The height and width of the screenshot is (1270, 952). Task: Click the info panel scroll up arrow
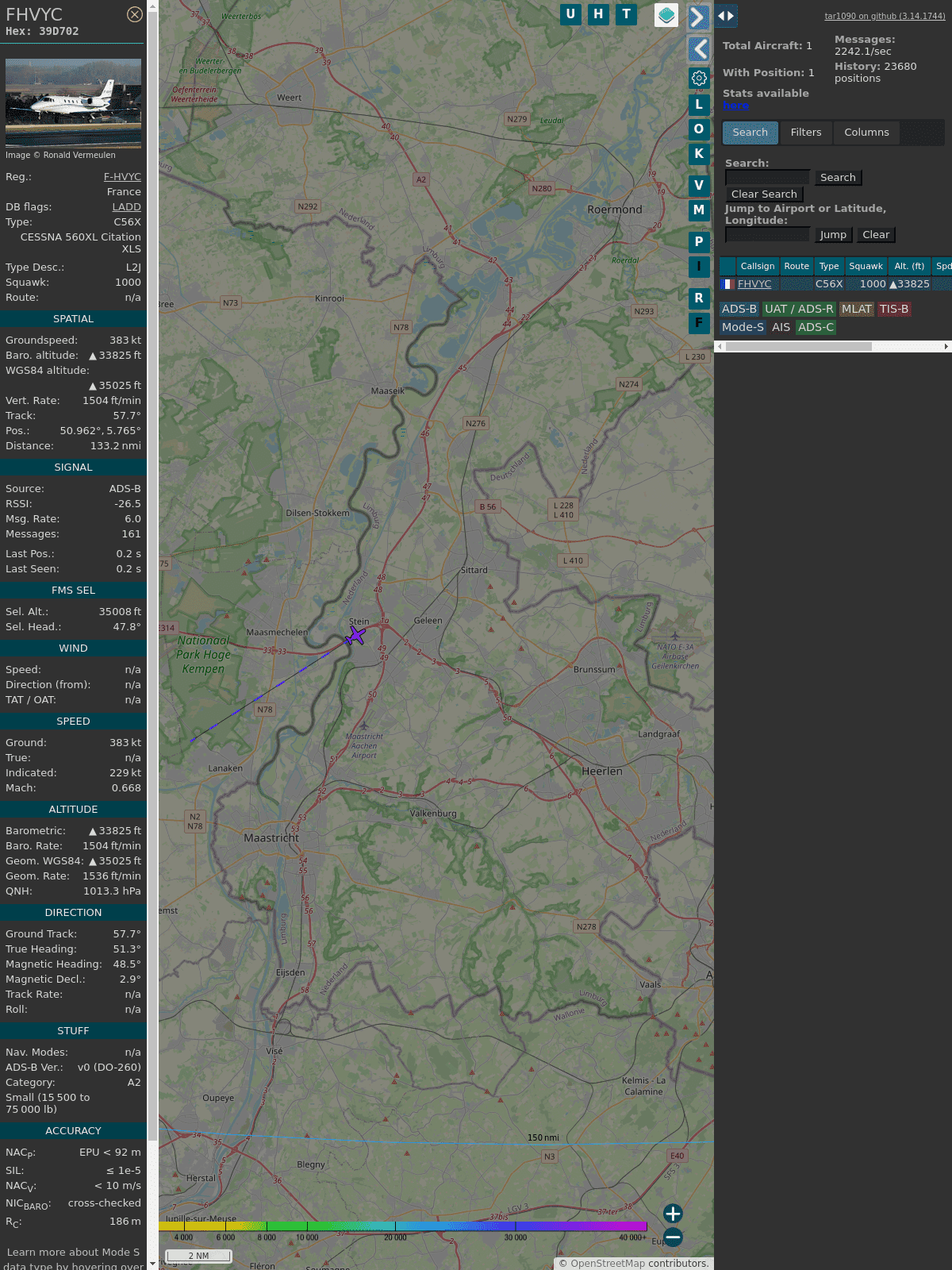(x=152, y=6)
